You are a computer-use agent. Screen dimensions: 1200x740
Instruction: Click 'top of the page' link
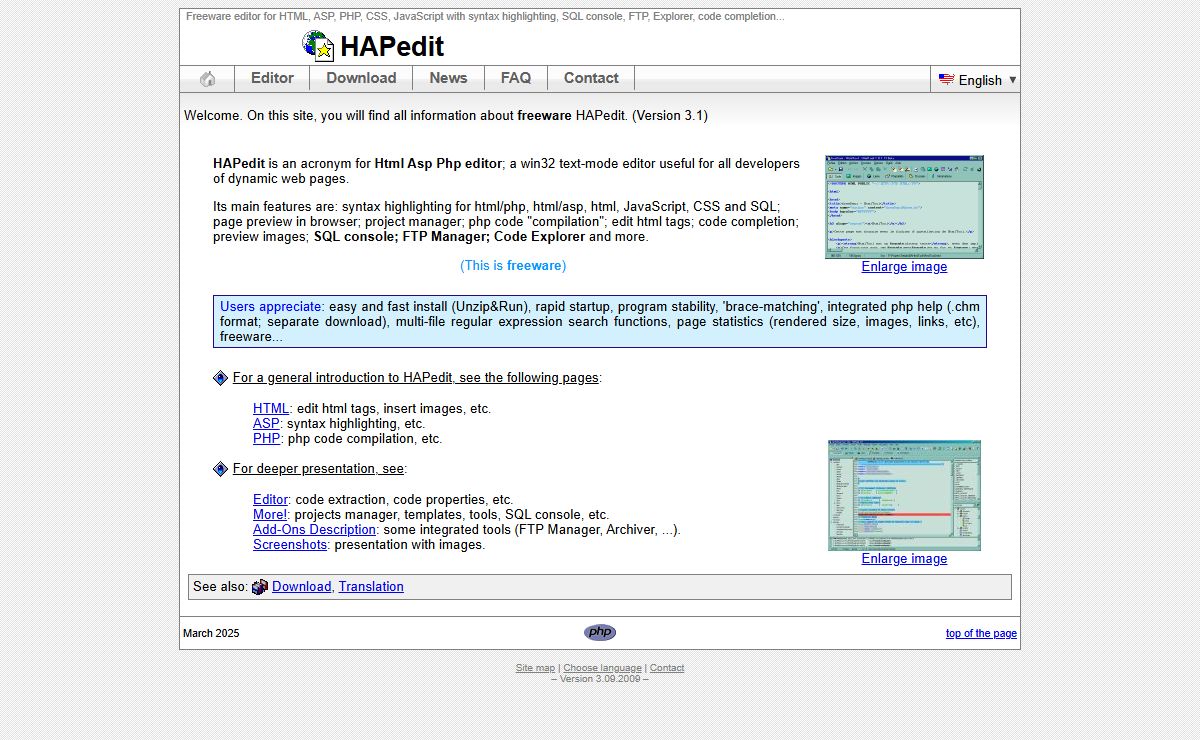click(981, 633)
